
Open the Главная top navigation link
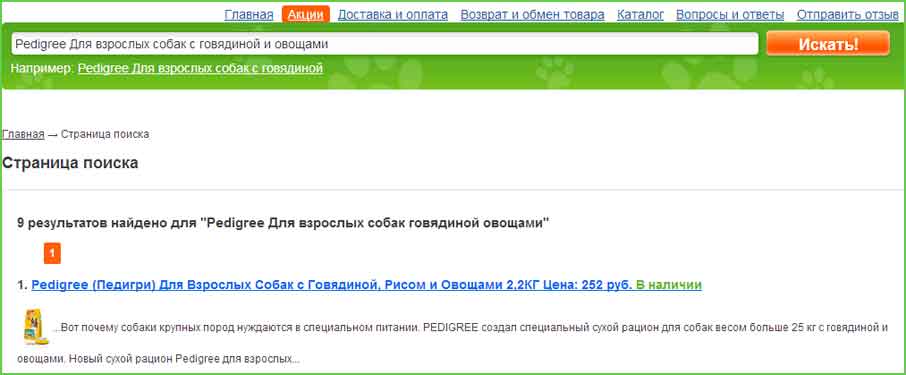[x=248, y=14]
